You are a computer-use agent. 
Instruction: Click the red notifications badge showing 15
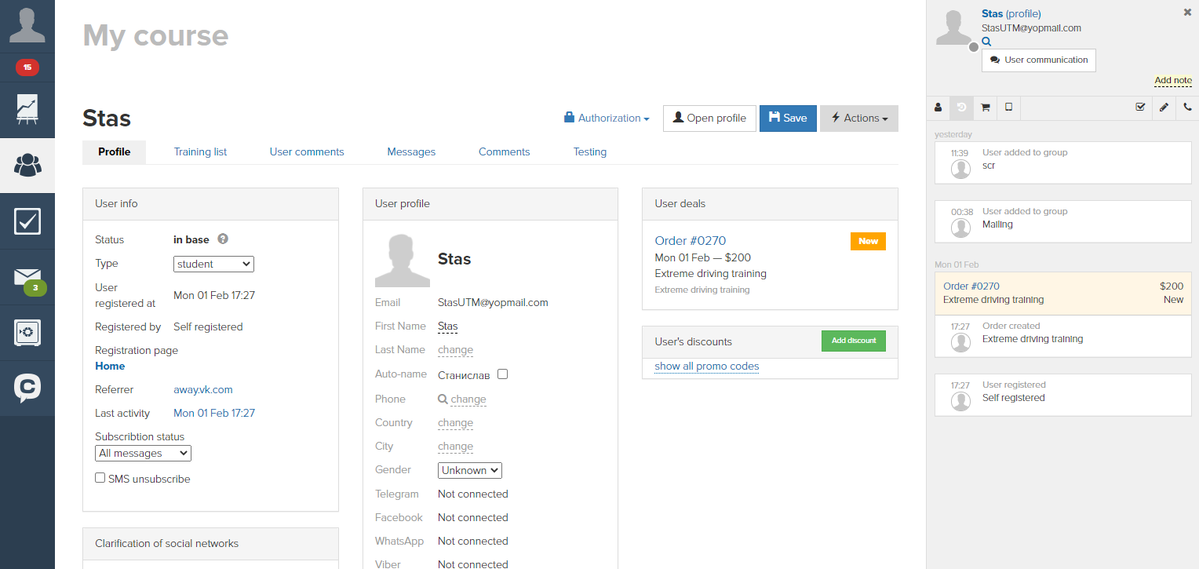pyautogui.click(x=28, y=68)
